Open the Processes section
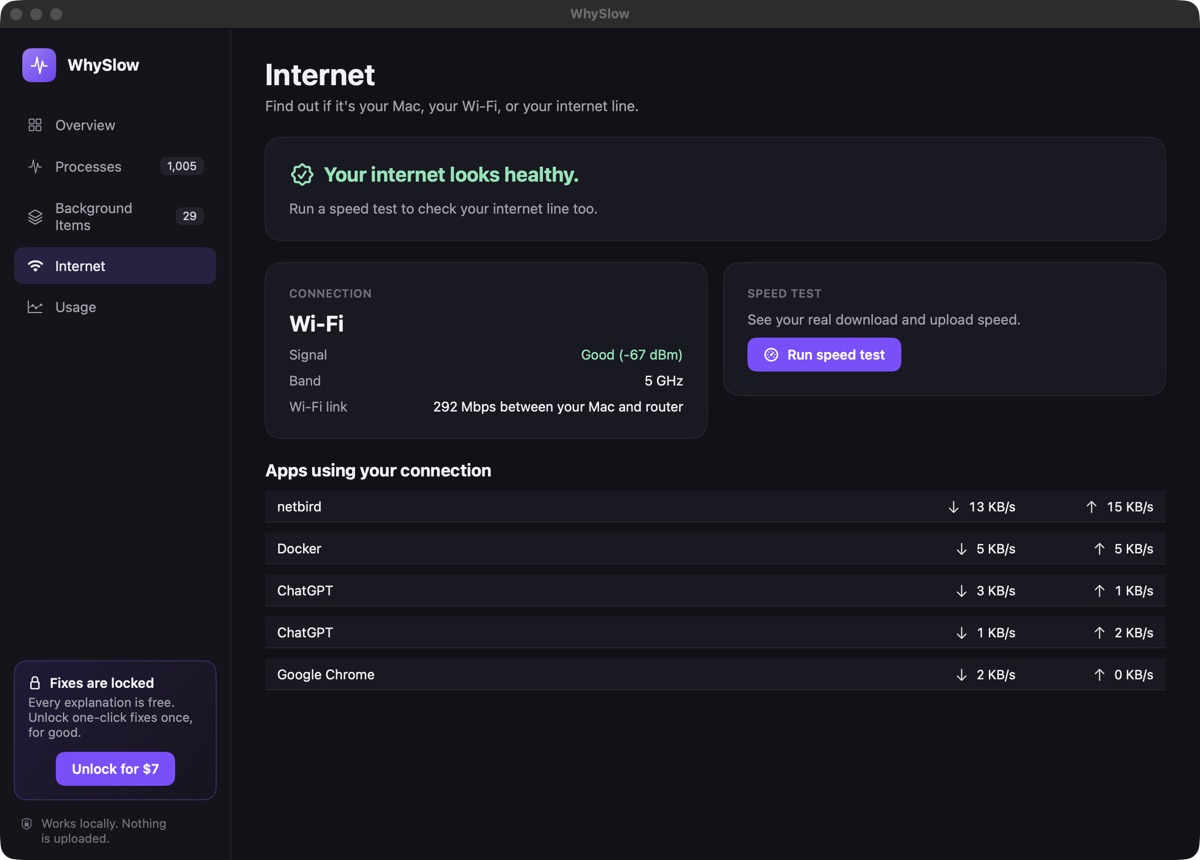This screenshot has height=860, width=1200. click(x=115, y=166)
